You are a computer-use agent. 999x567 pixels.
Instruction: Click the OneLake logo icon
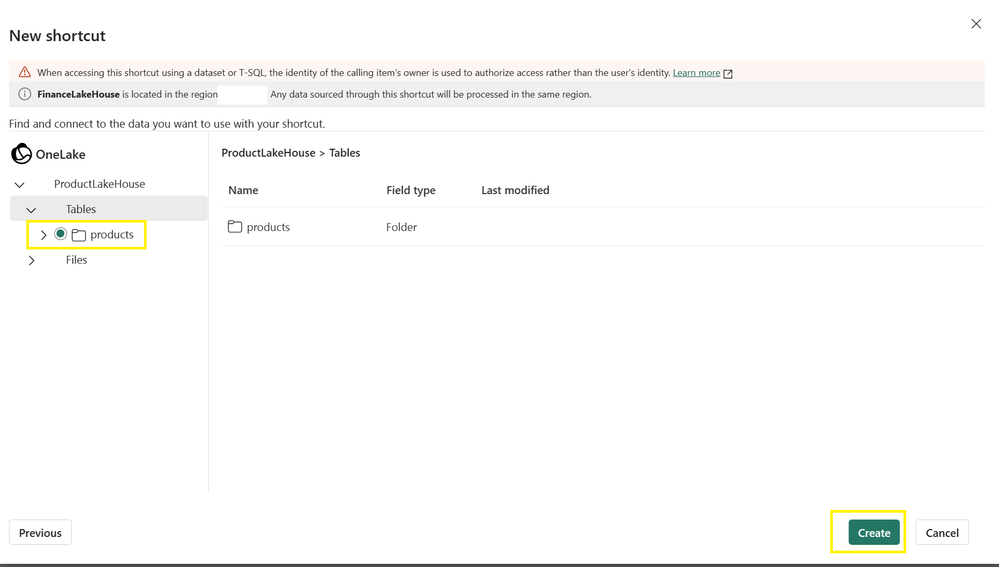click(x=22, y=154)
